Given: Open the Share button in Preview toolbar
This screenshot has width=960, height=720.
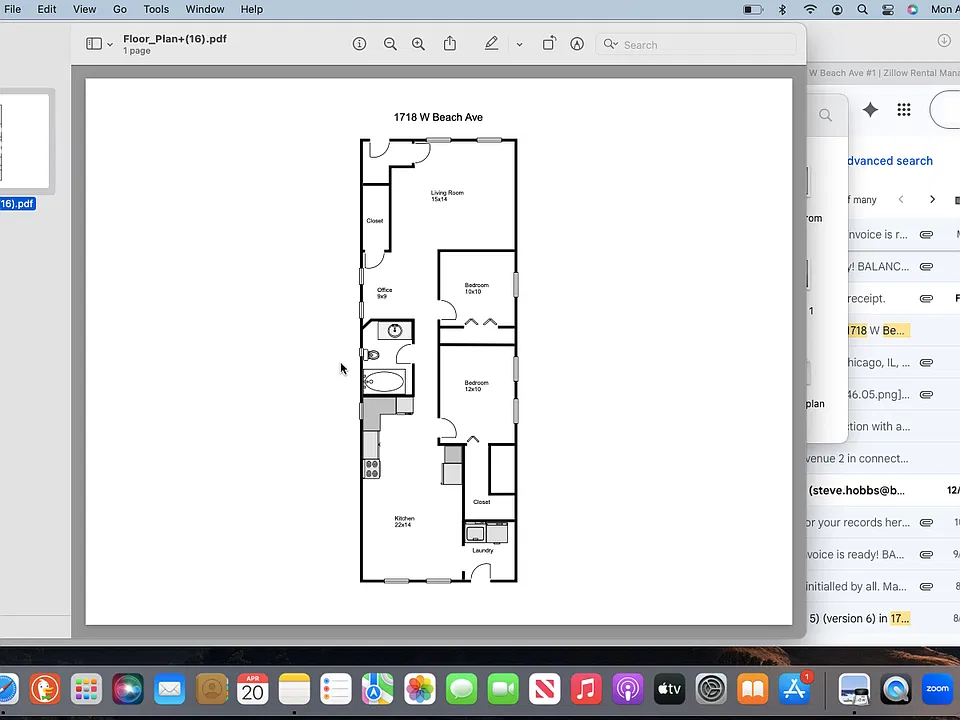Looking at the screenshot, I should (x=450, y=43).
